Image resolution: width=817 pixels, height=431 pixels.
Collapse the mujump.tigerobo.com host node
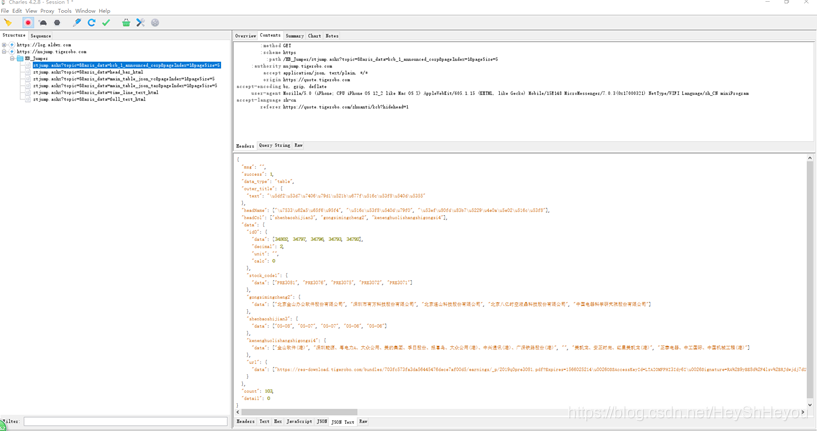coord(4,52)
